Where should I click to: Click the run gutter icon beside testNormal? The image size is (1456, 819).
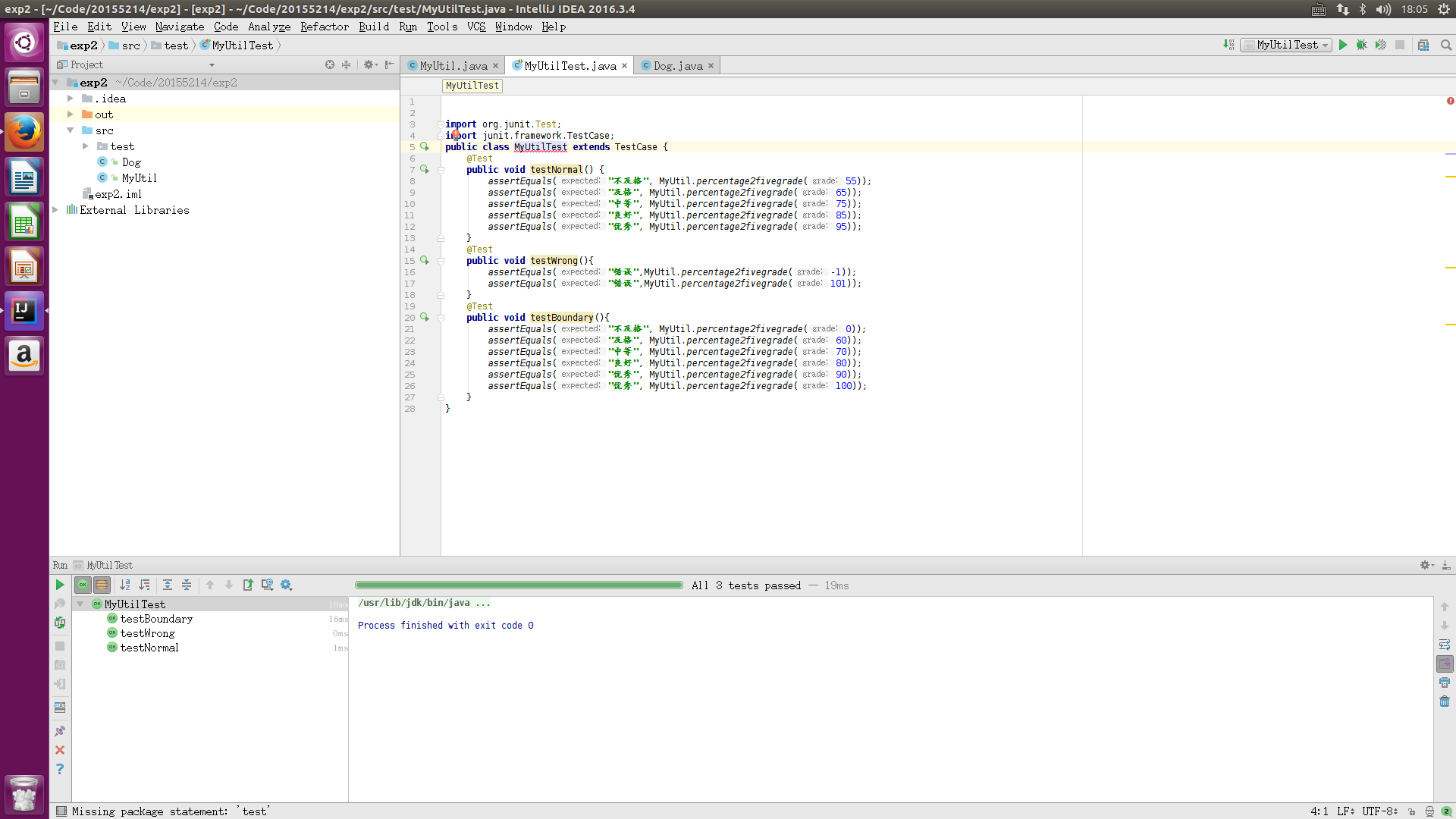[x=425, y=169]
